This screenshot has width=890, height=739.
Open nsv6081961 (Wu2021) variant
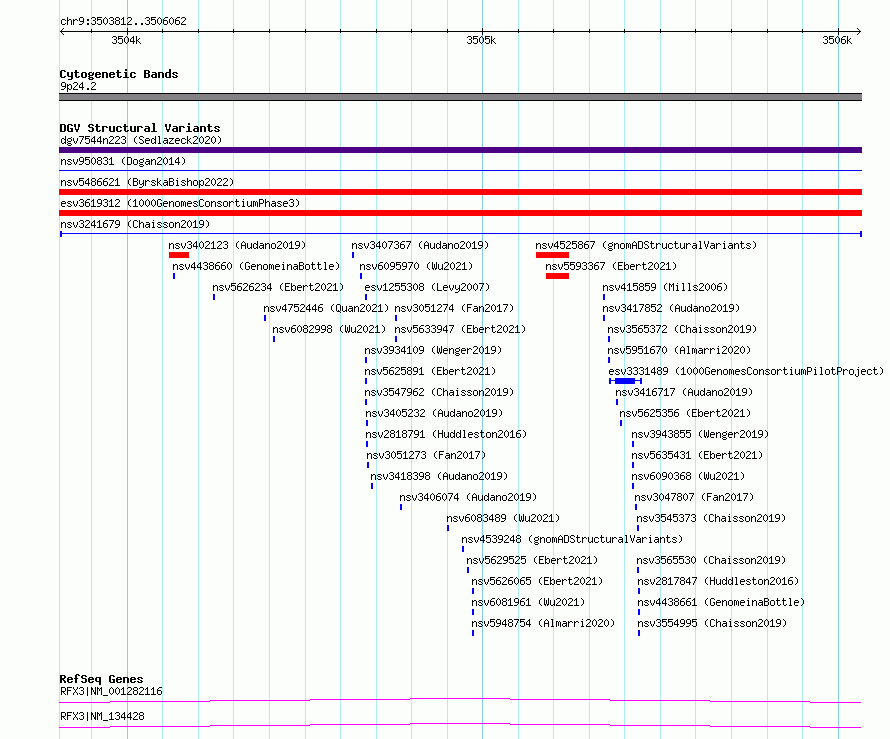tap(528, 602)
